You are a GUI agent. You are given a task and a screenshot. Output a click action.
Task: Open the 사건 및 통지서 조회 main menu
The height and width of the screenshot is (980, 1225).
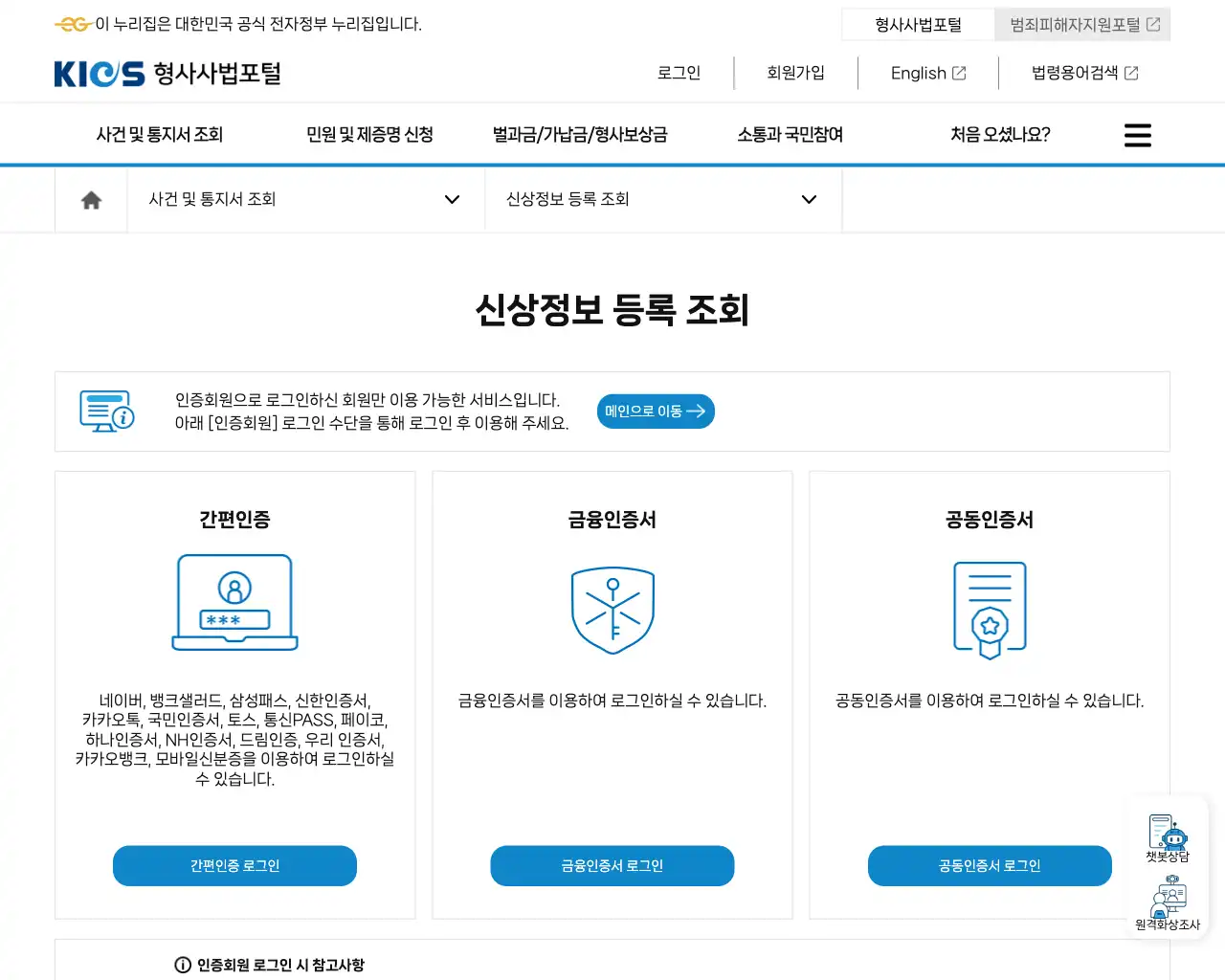pyautogui.click(x=160, y=135)
